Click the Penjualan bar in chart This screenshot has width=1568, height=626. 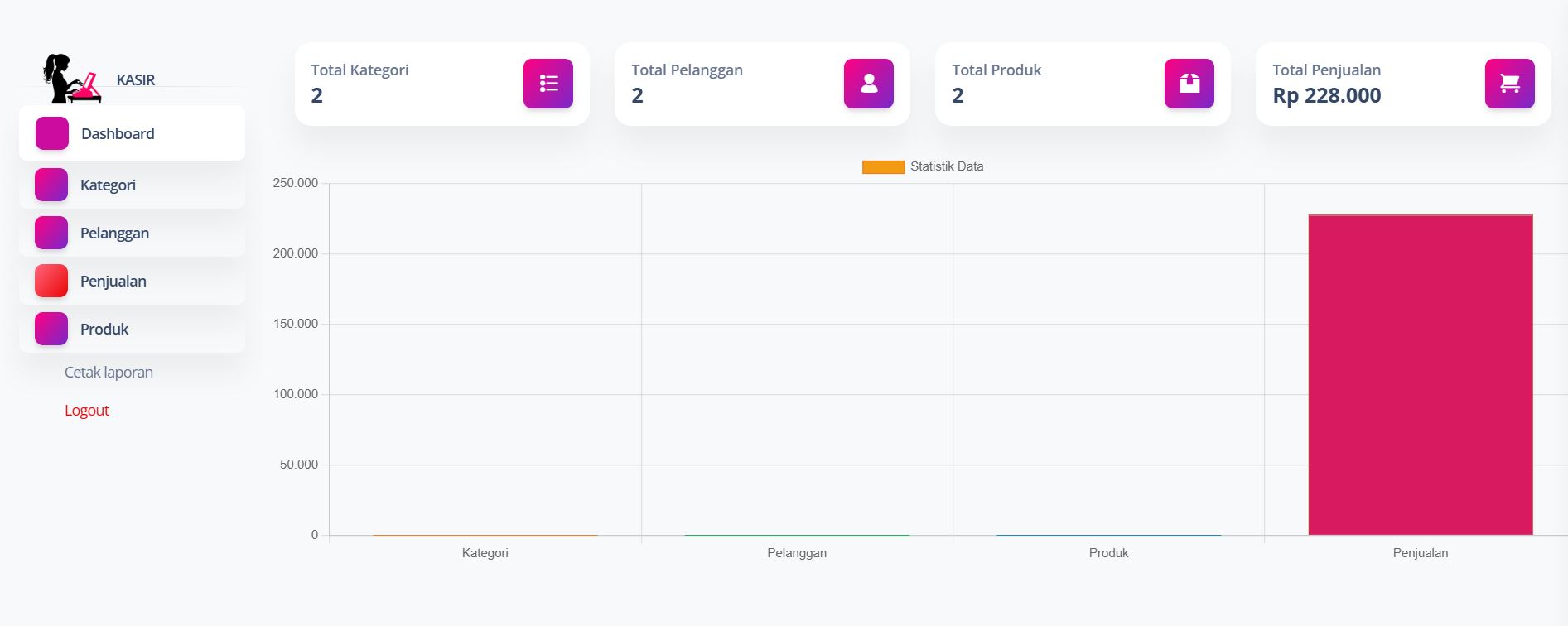point(1421,375)
